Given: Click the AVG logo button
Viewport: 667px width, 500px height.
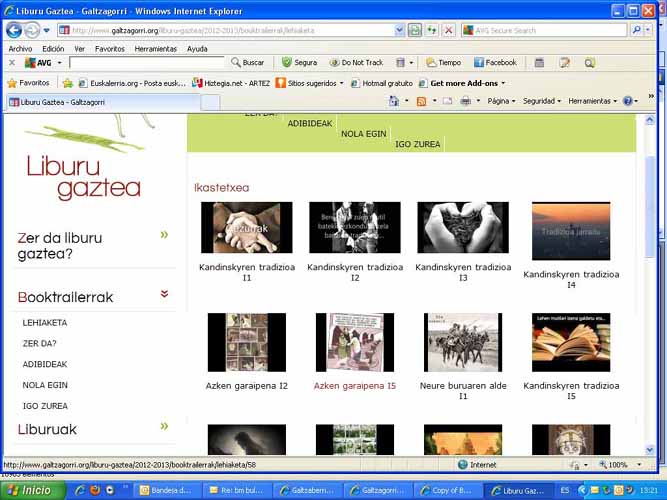Looking at the screenshot, I should [x=38, y=63].
